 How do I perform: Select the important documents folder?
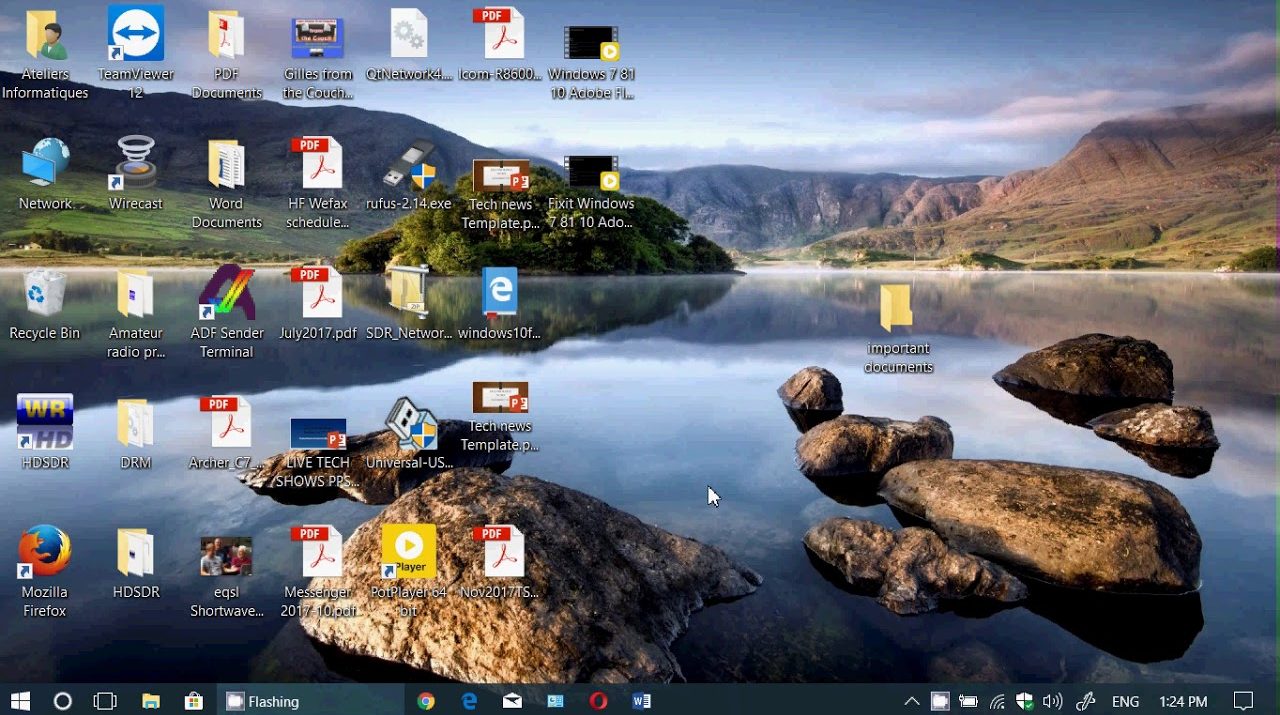(x=897, y=310)
